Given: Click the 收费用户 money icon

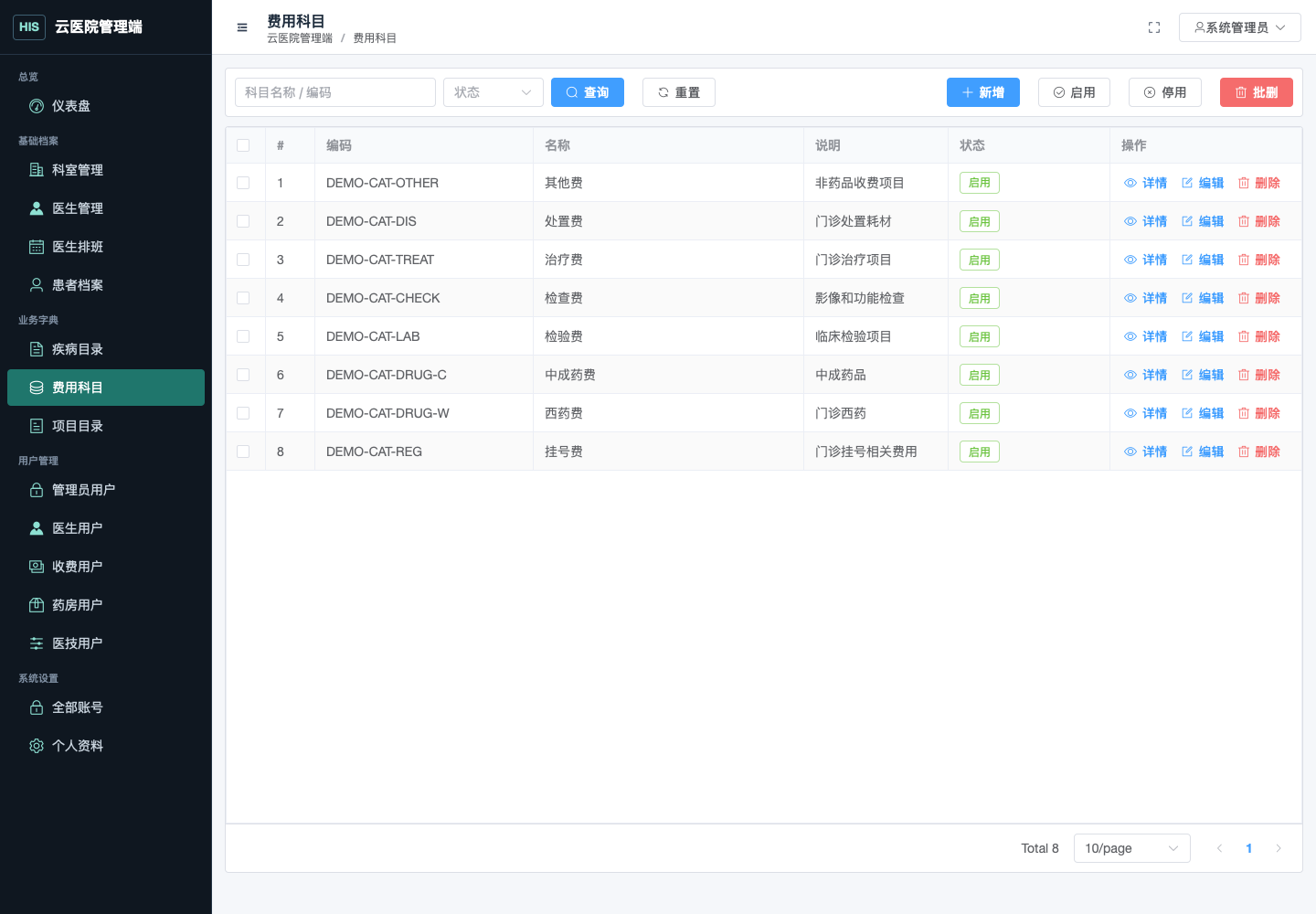Looking at the screenshot, I should pyautogui.click(x=37, y=567).
